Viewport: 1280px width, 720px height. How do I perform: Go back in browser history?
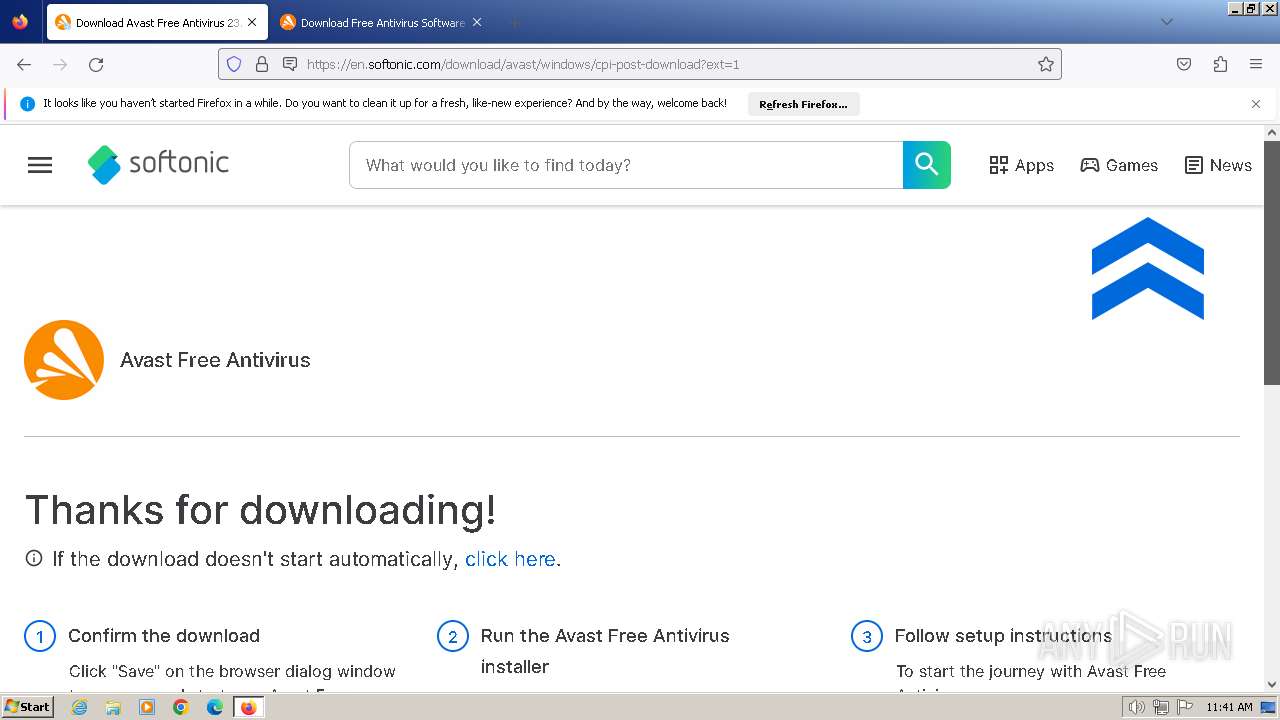coord(24,64)
